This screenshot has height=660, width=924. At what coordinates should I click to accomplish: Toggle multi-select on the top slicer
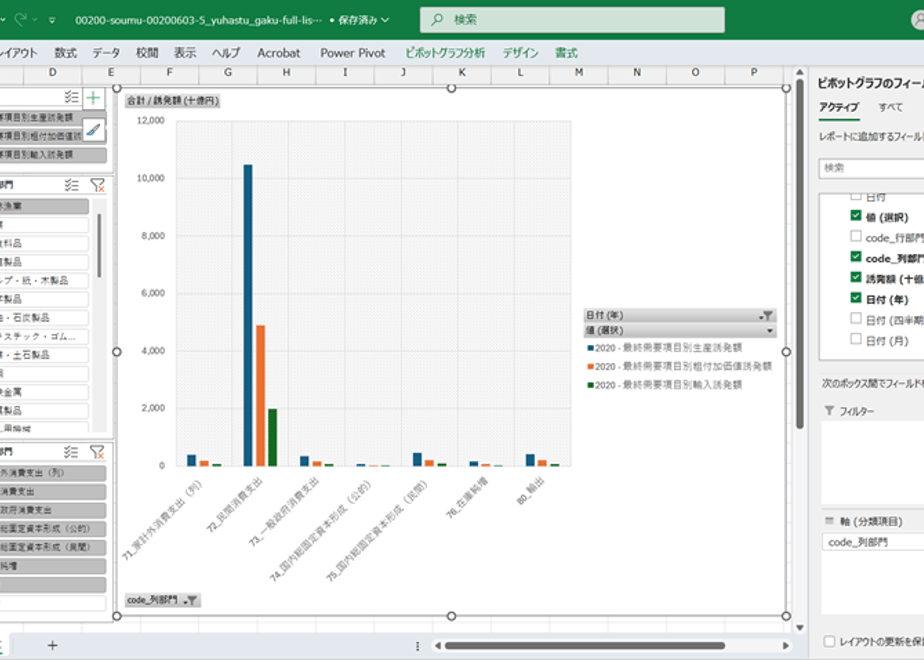(x=71, y=97)
